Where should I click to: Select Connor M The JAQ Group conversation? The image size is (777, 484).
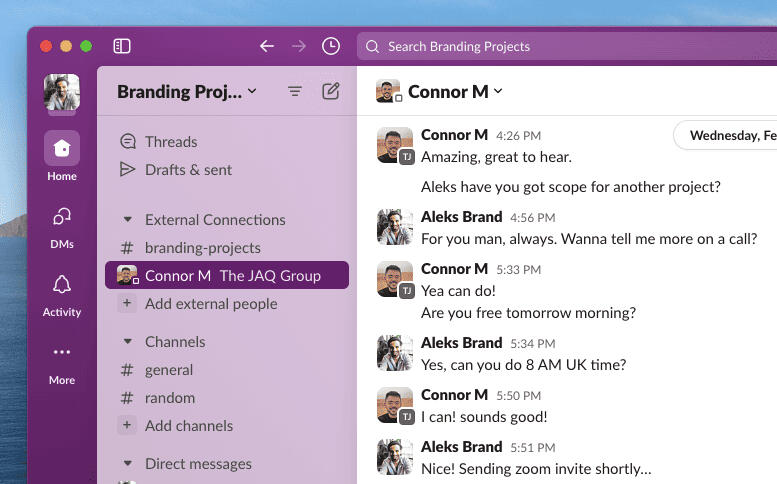click(x=227, y=275)
